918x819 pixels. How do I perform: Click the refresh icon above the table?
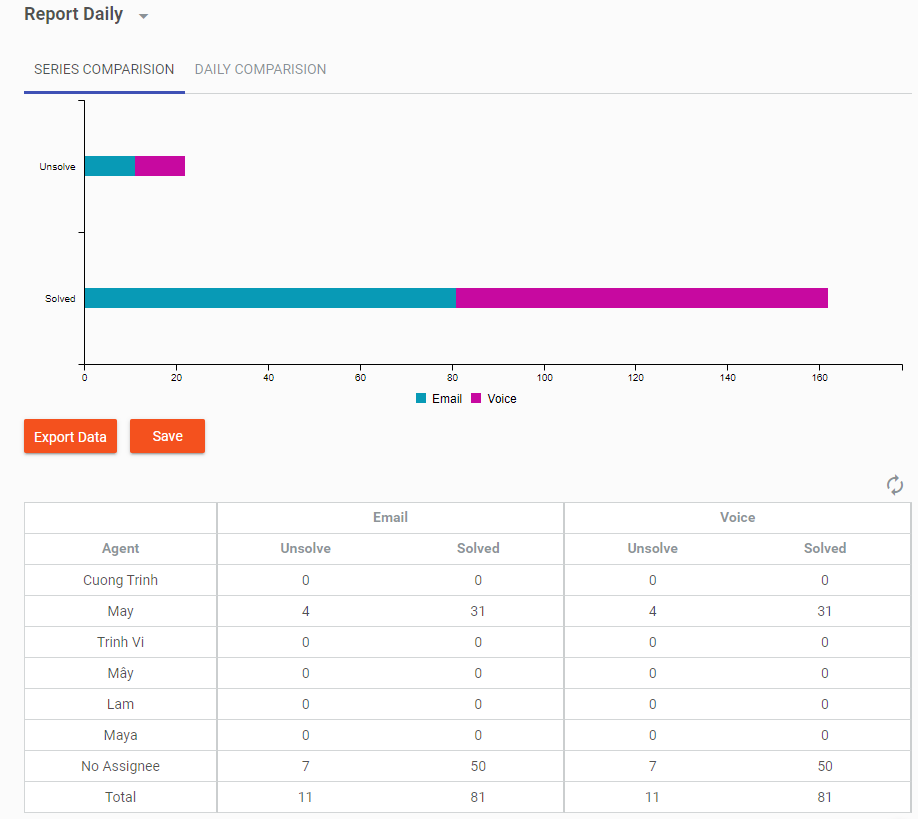tap(895, 485)
